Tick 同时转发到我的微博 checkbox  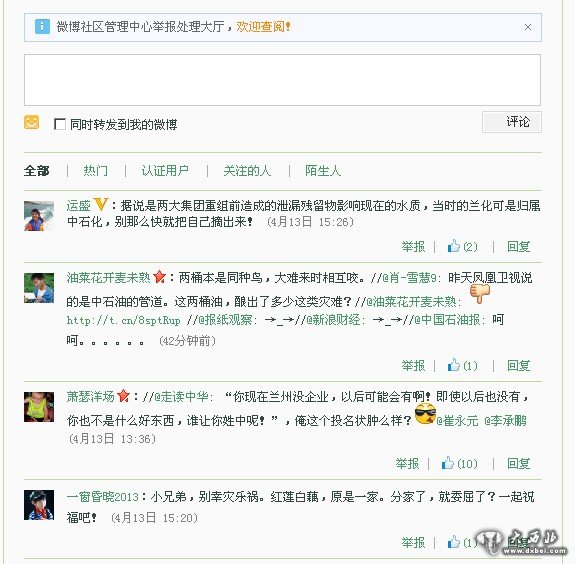point(59,124)
